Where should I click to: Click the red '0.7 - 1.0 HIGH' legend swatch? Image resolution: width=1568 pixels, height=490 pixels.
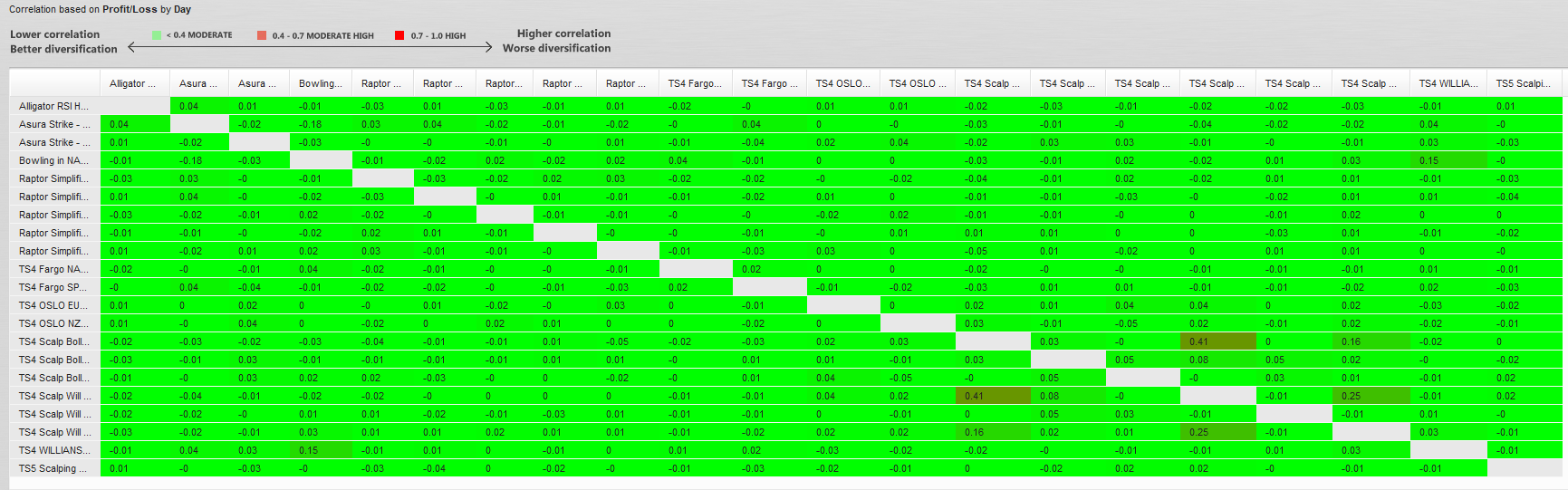(x=399, y=35)
